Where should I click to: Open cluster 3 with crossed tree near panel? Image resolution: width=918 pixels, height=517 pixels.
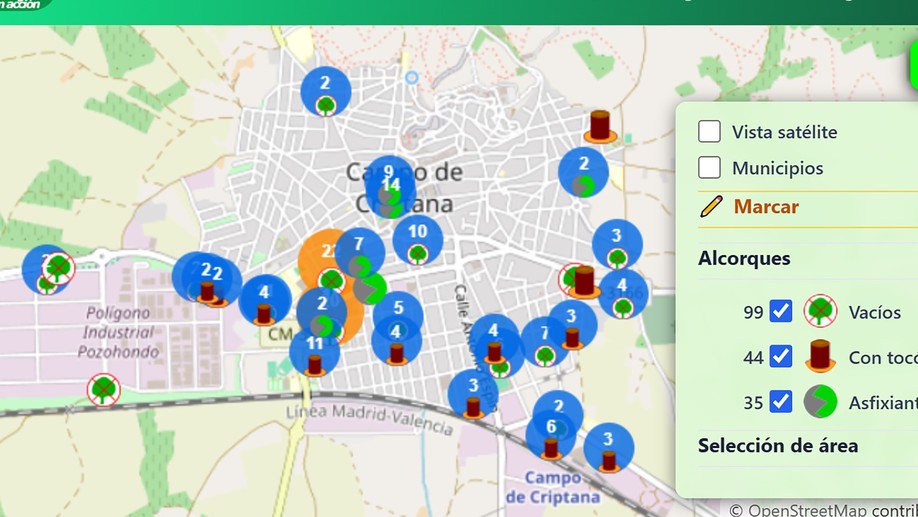[x=617, y=245]
